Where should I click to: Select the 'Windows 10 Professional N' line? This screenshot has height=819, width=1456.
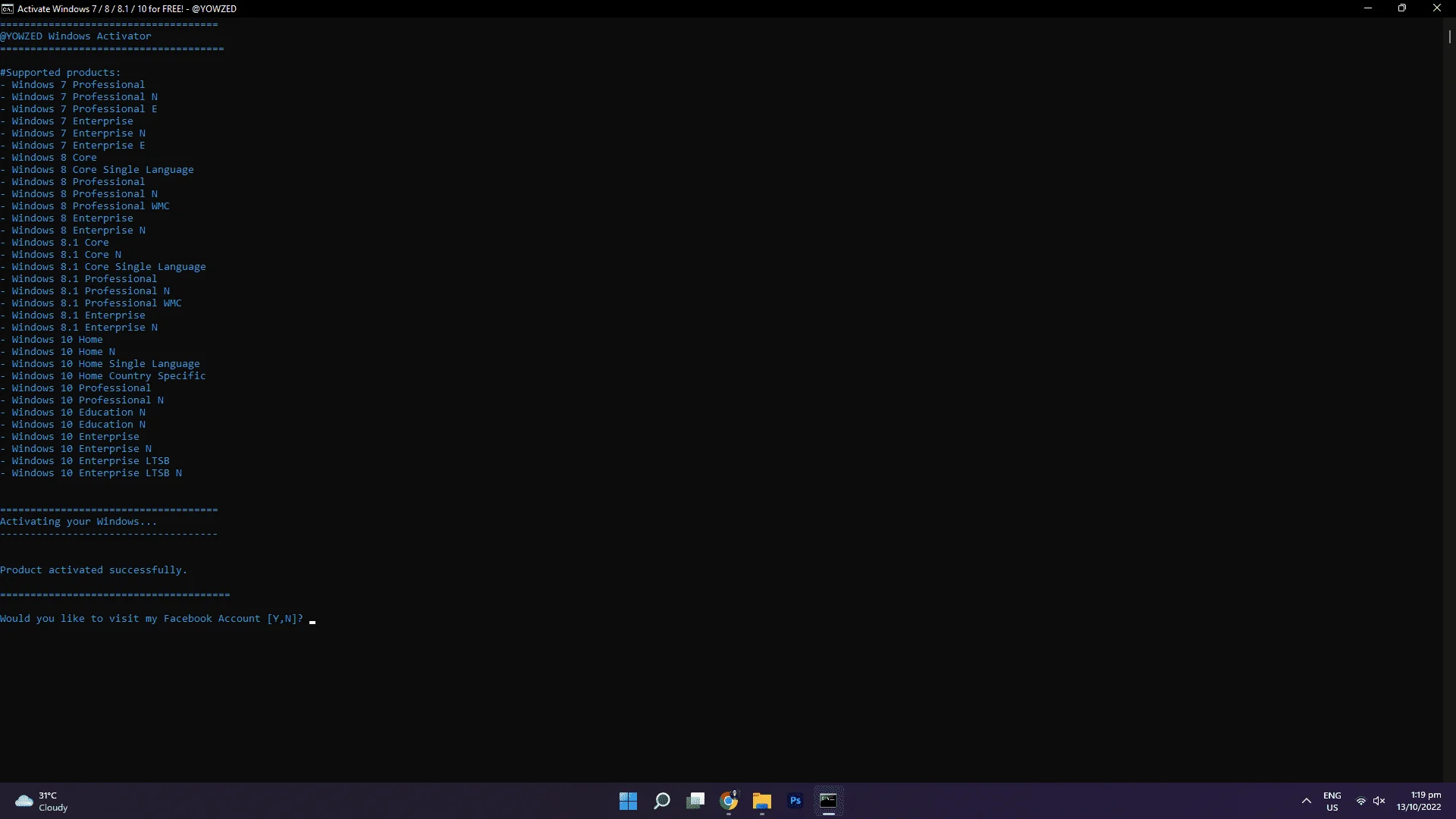(82, 400)
